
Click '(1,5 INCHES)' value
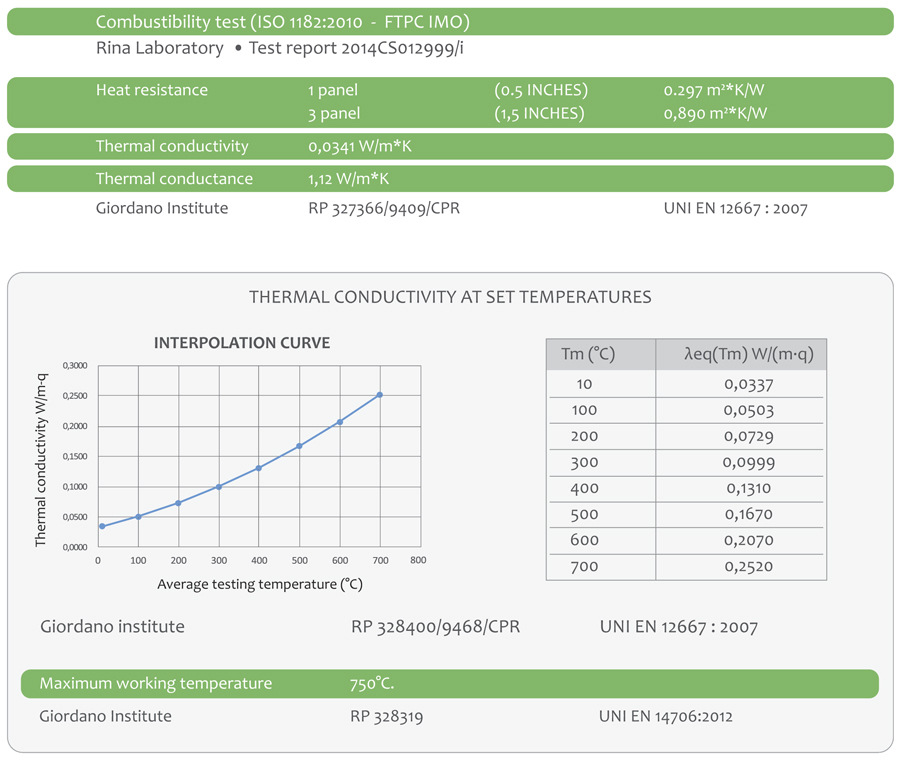pyautogui.click(x=539, y=114)
